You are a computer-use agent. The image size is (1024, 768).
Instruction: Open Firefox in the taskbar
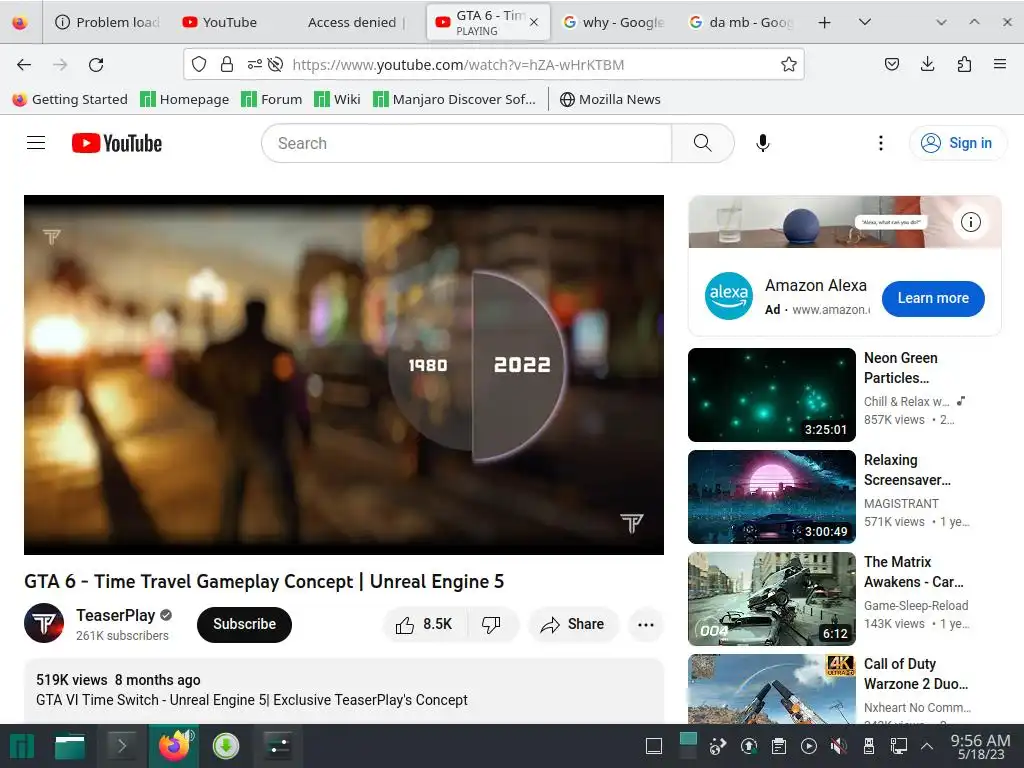174,746
